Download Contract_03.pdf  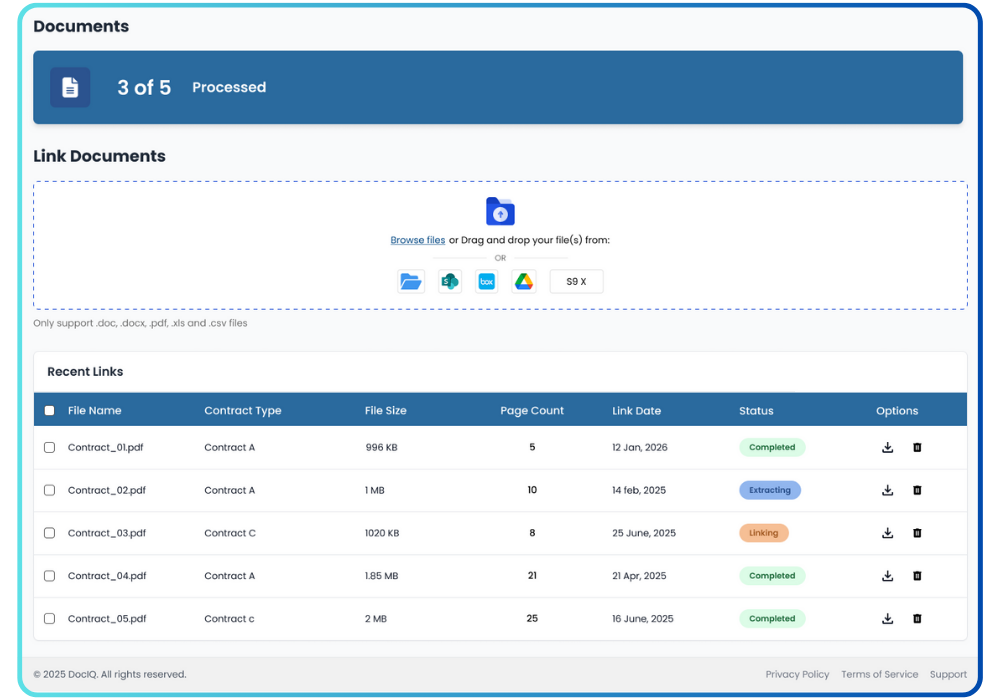tap(887, 533)
